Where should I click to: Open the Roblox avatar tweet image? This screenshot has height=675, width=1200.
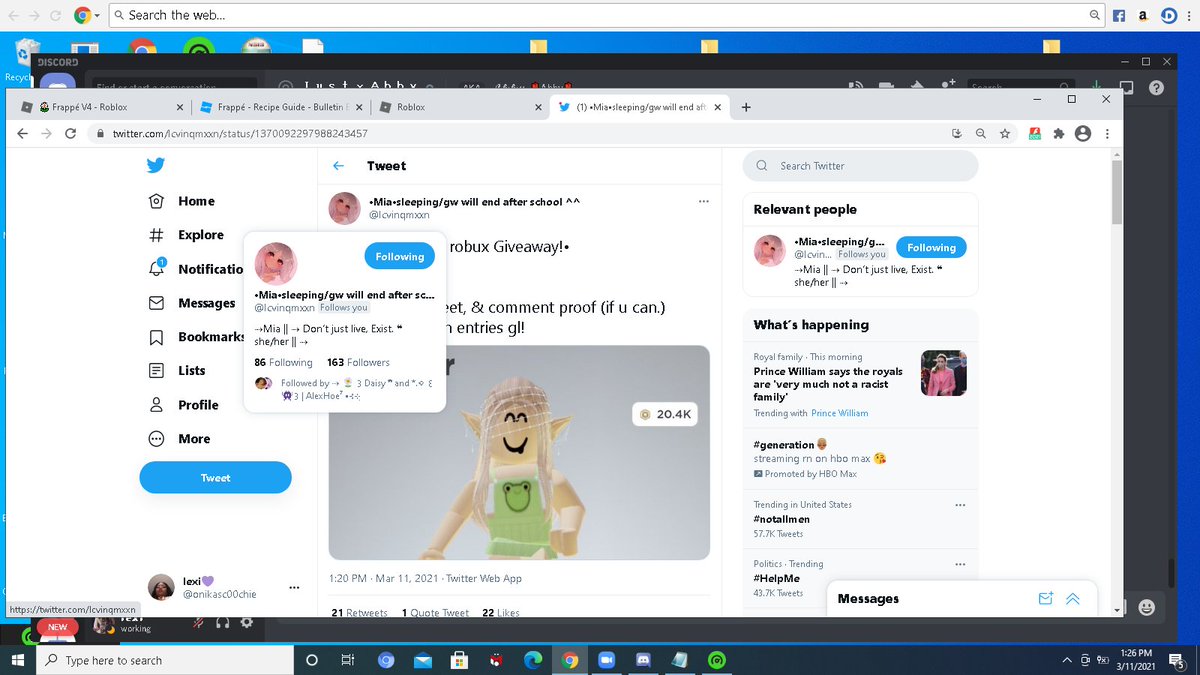pyautogui.click(x=519, y=452)
